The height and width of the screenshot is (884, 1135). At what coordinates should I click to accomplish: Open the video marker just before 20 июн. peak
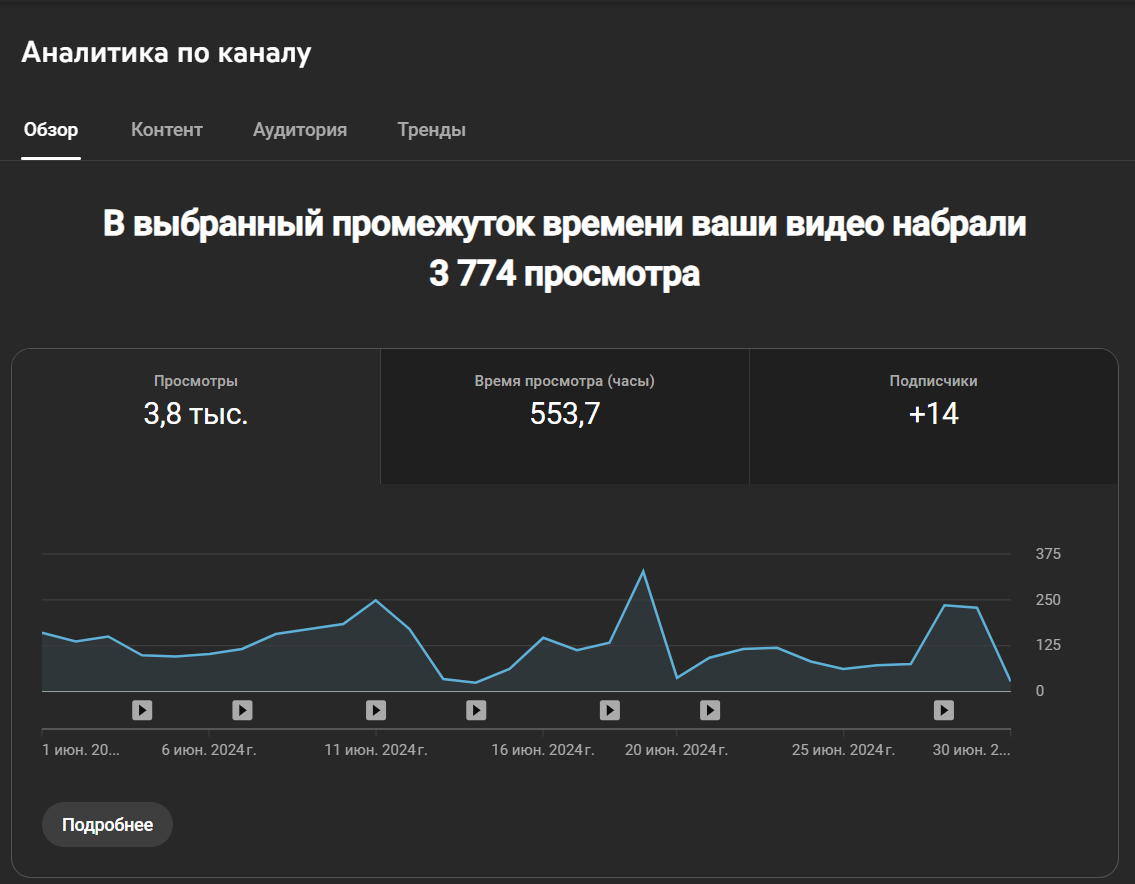[x=609, y=710]
